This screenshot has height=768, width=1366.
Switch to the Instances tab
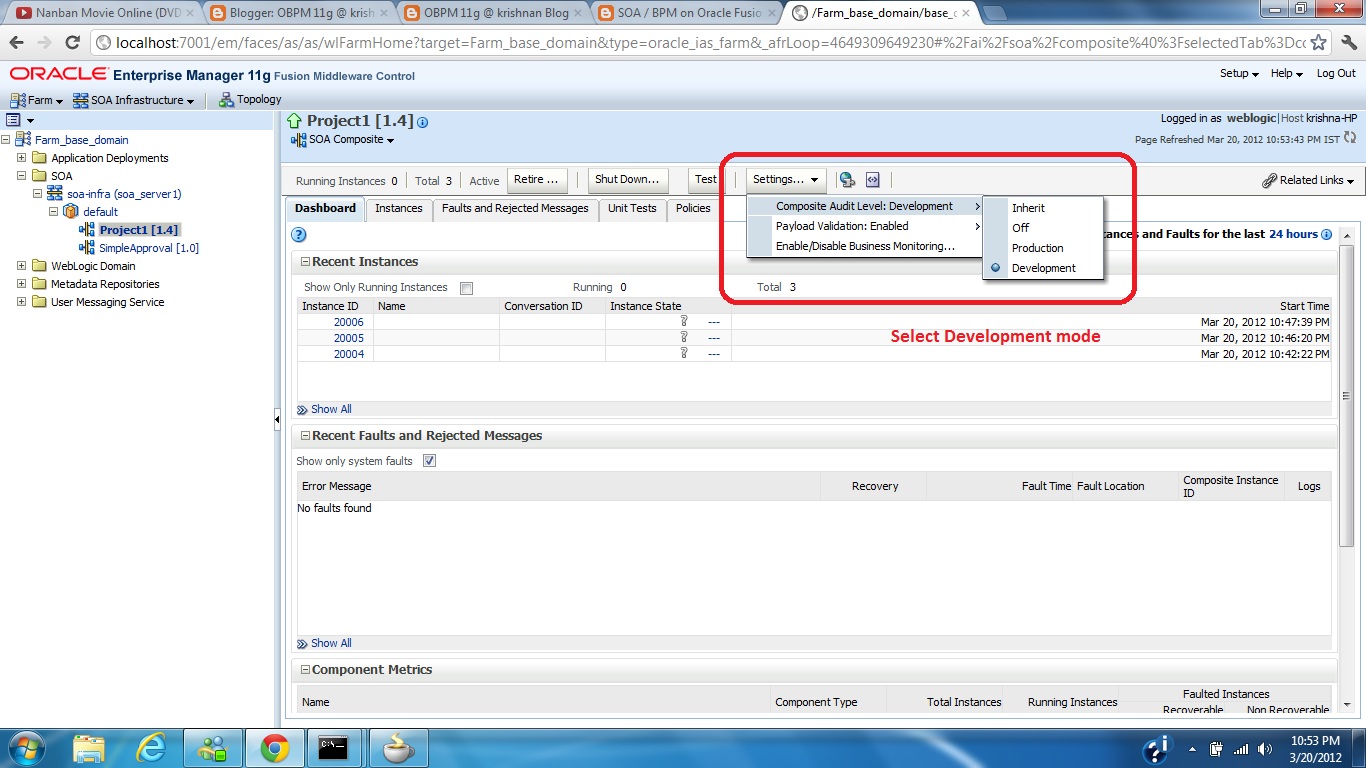(399, 209)
